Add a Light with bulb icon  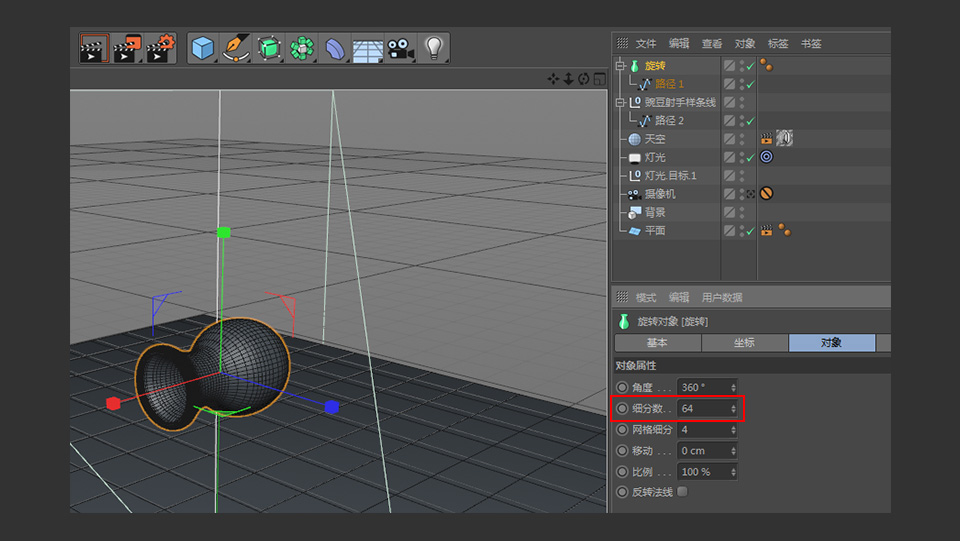tap(433, 48)
